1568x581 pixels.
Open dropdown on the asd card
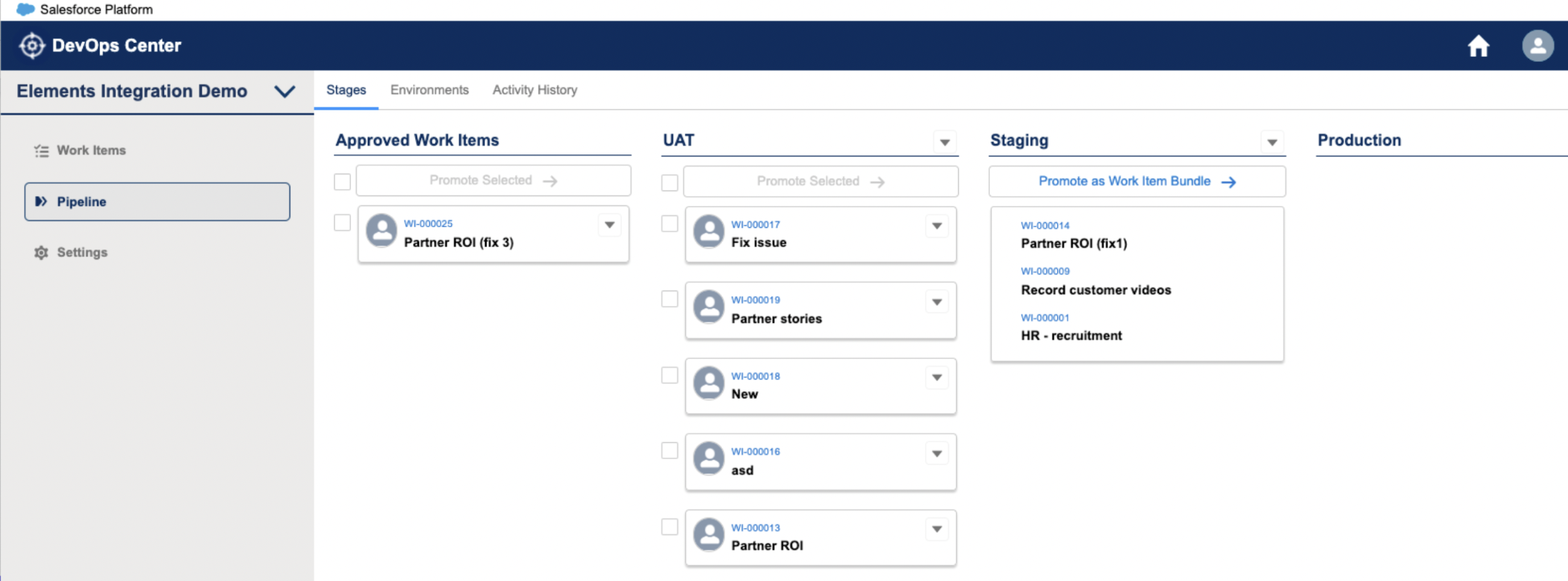tap(937, 454)
